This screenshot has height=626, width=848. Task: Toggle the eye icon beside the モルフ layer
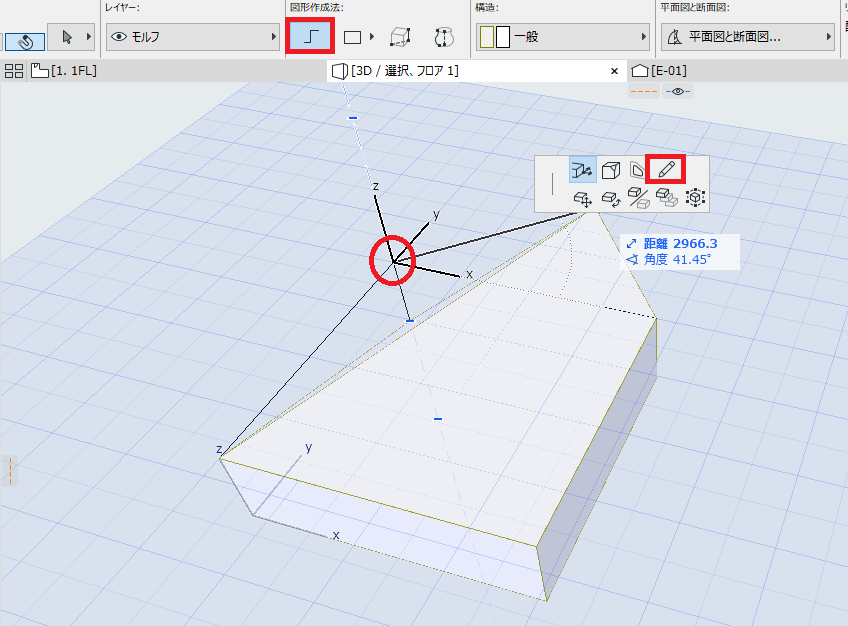click(x=118, y=37)
